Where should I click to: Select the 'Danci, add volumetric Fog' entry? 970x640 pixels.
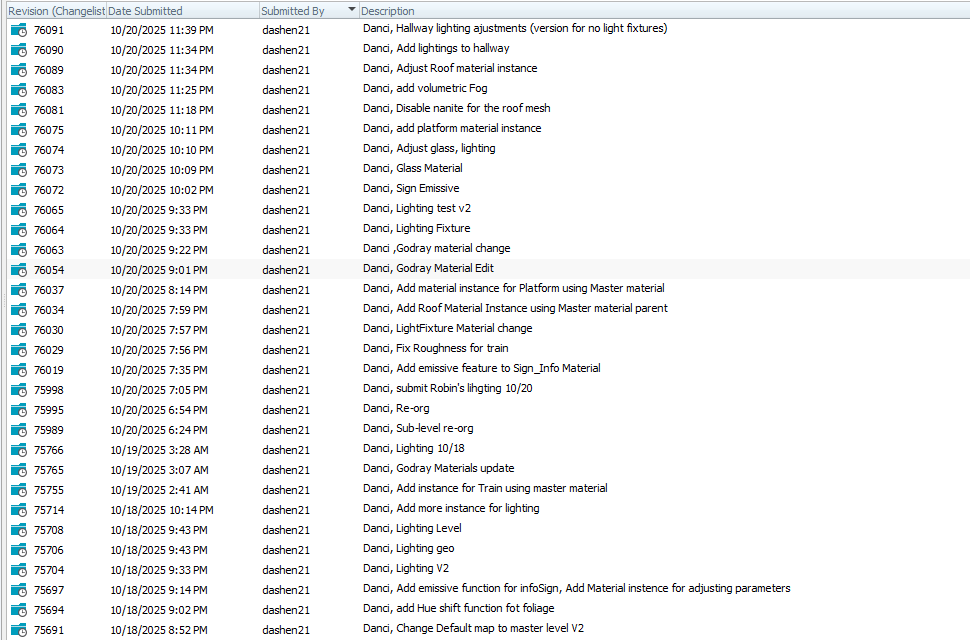click(x=424, y=89)
